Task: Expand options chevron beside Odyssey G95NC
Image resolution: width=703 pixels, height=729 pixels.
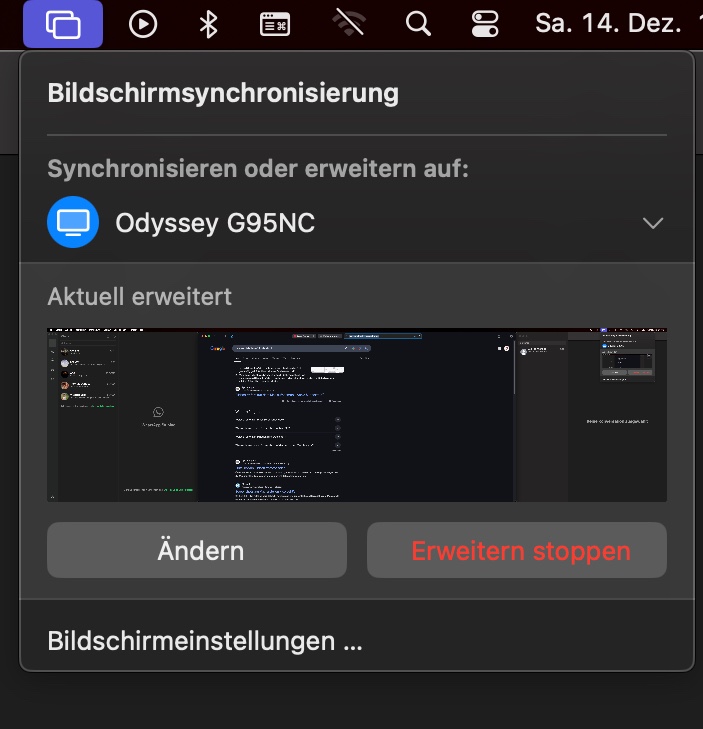Action: click(x=653, y=223)
